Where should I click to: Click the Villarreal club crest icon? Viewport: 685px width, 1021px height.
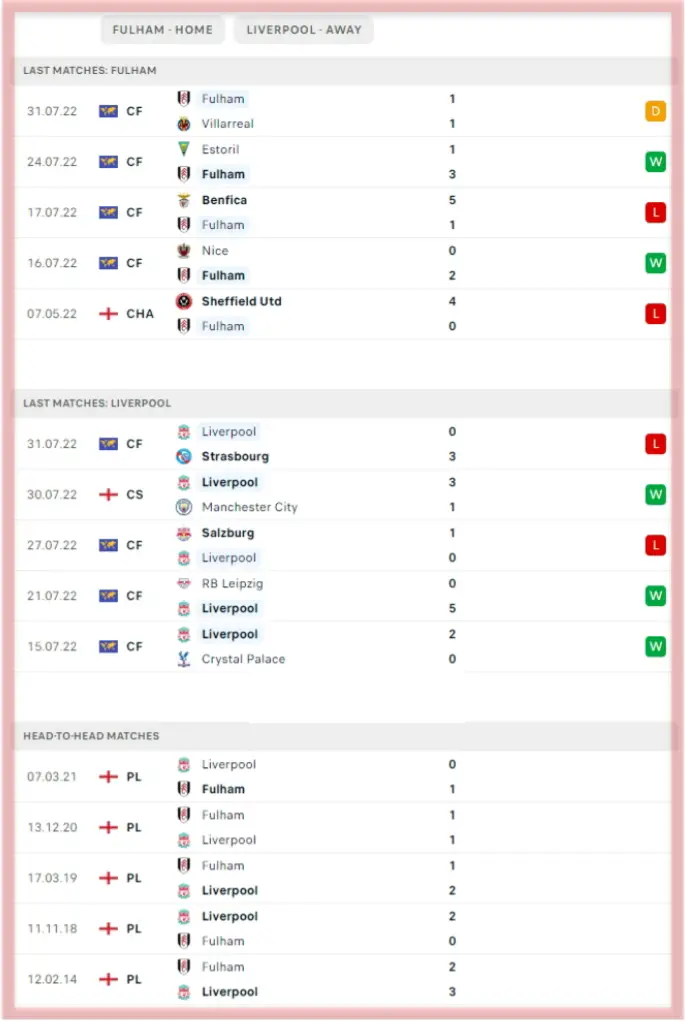click(x=184, y=124)
